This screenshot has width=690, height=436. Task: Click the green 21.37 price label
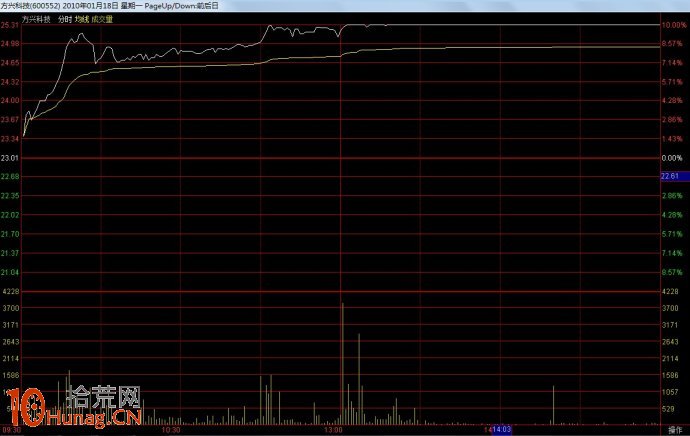click(10, 253)
